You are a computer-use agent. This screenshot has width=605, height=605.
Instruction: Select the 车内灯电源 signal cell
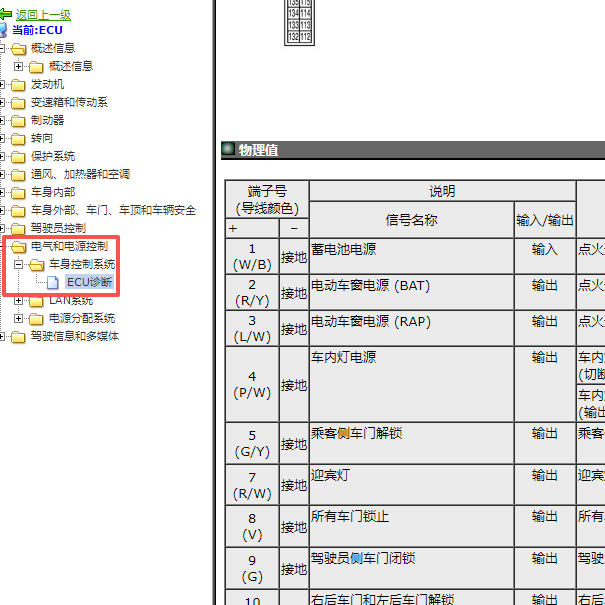411,384
